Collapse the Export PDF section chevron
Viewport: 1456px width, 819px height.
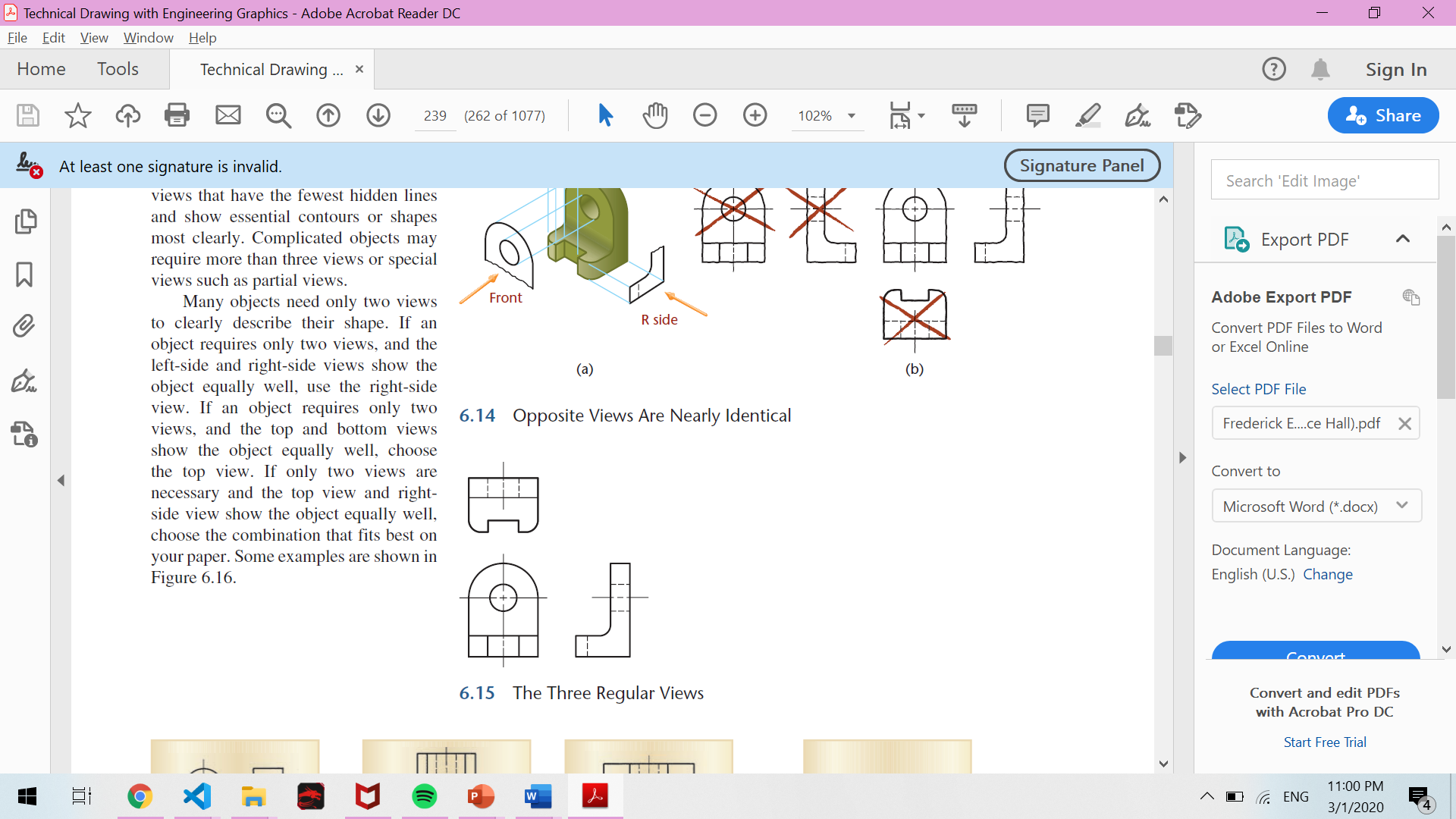[1402, 239]
